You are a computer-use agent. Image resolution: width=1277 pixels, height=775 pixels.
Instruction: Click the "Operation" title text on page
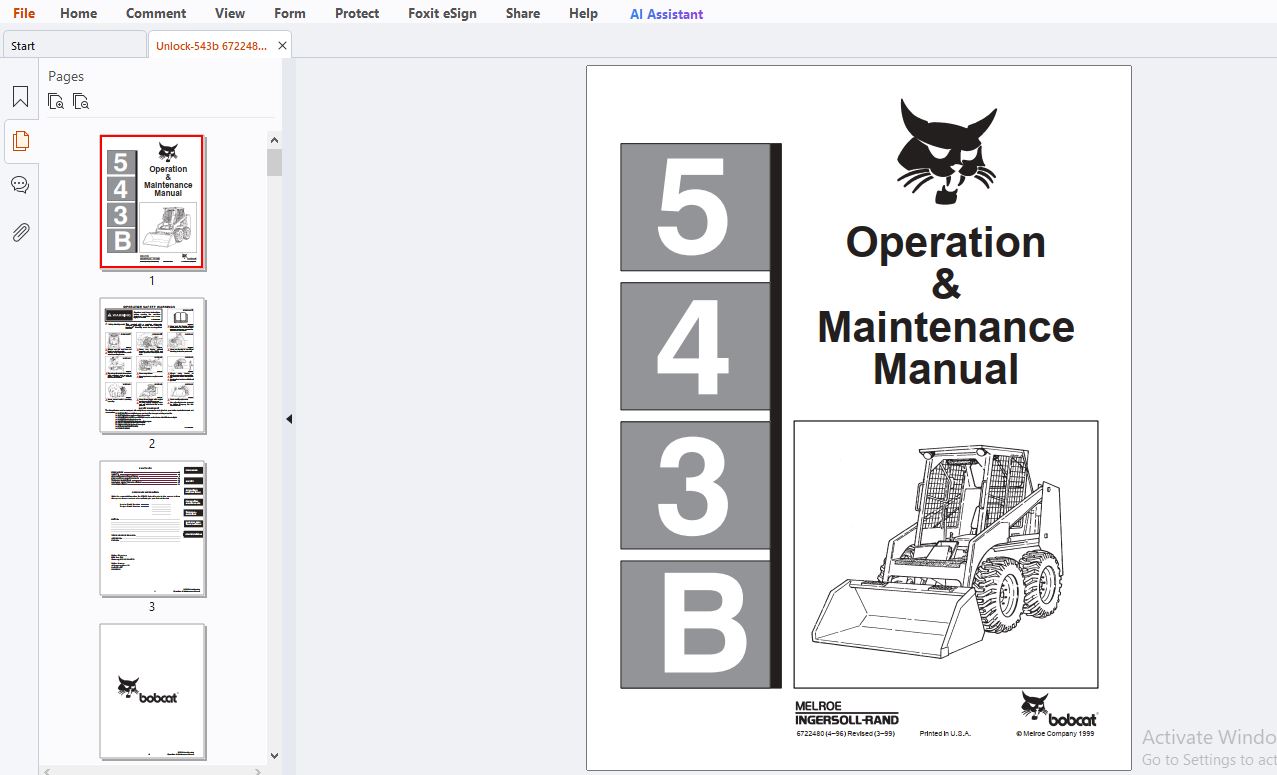click(x=946, y=243)
